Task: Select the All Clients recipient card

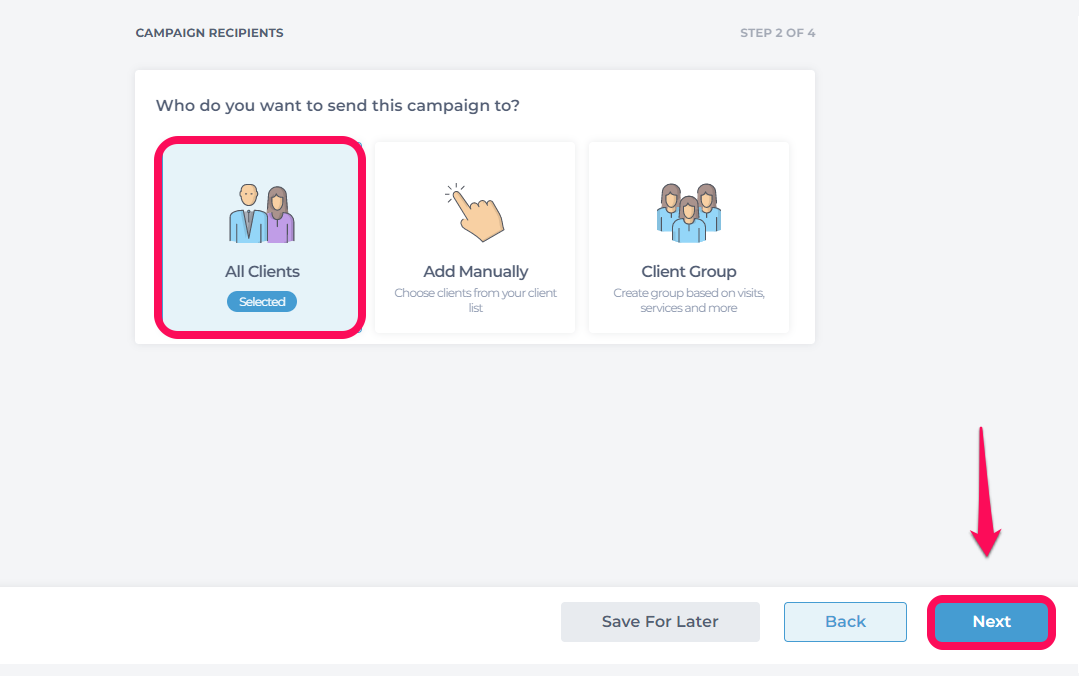Action: tap(261, 237)
